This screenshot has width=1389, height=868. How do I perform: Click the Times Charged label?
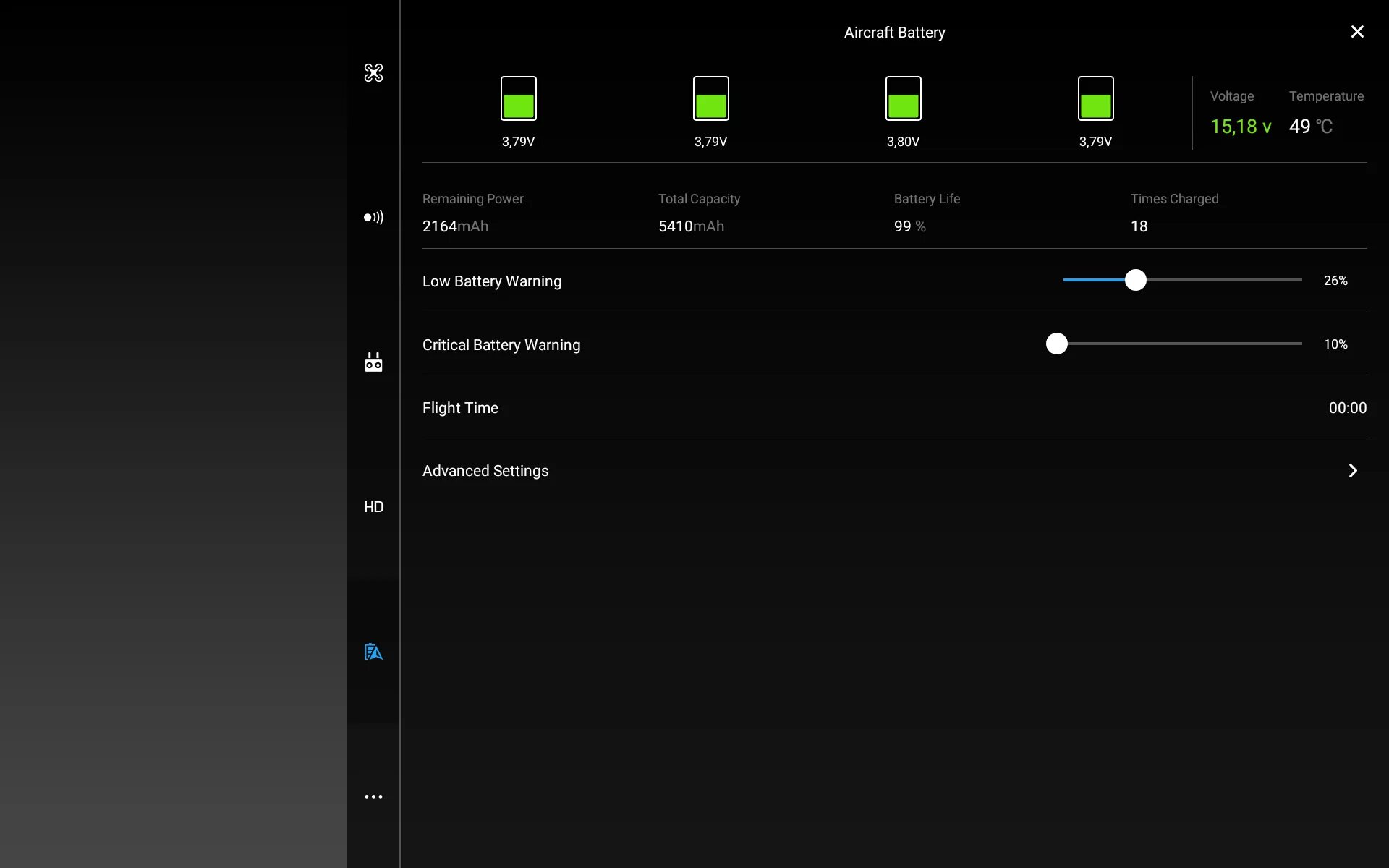1174,199
